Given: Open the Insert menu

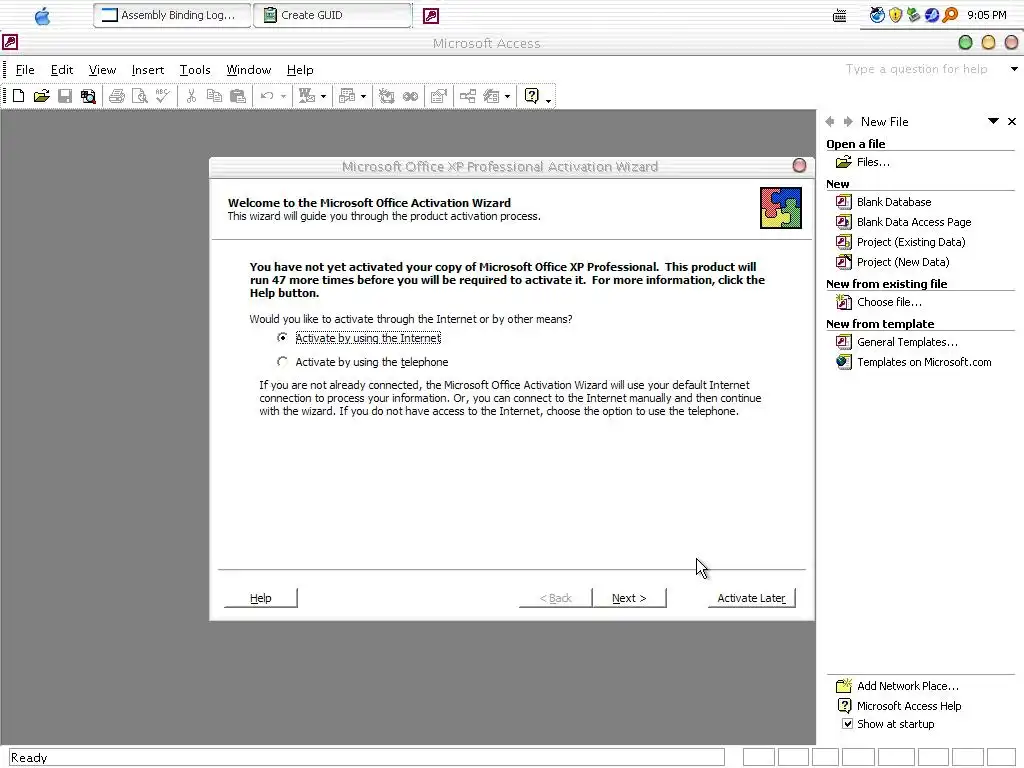Looking at the screenshot, I should pos(148,70).
